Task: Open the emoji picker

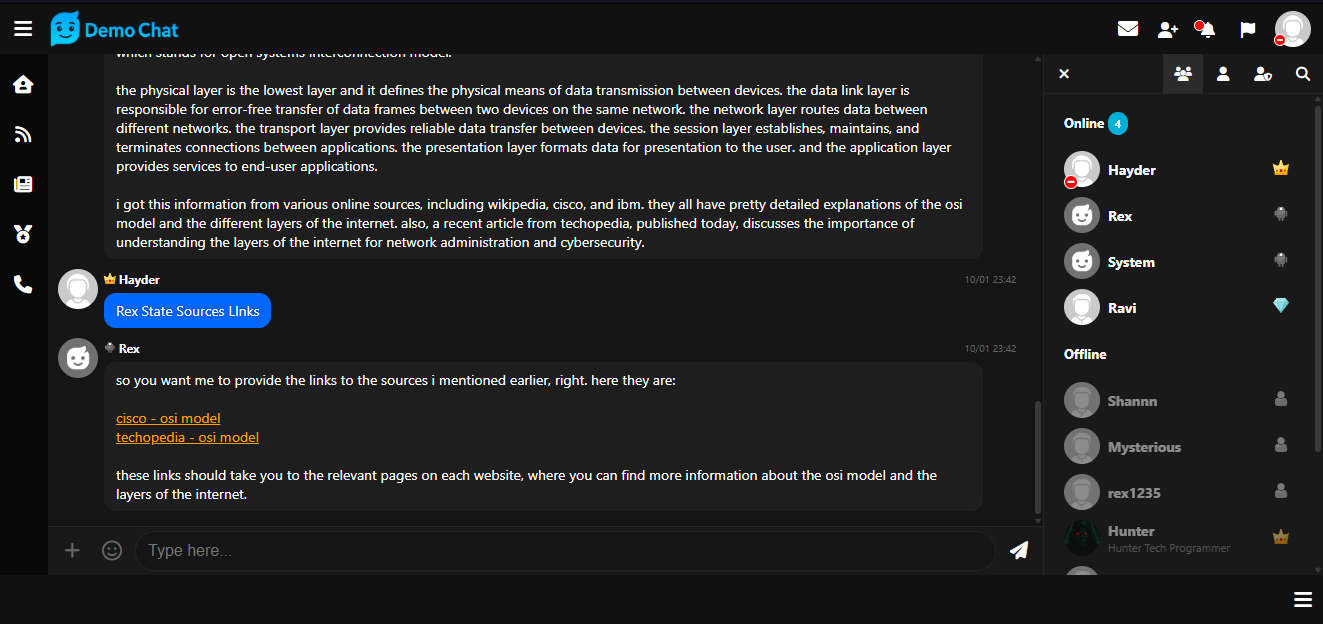Action: 112,550
